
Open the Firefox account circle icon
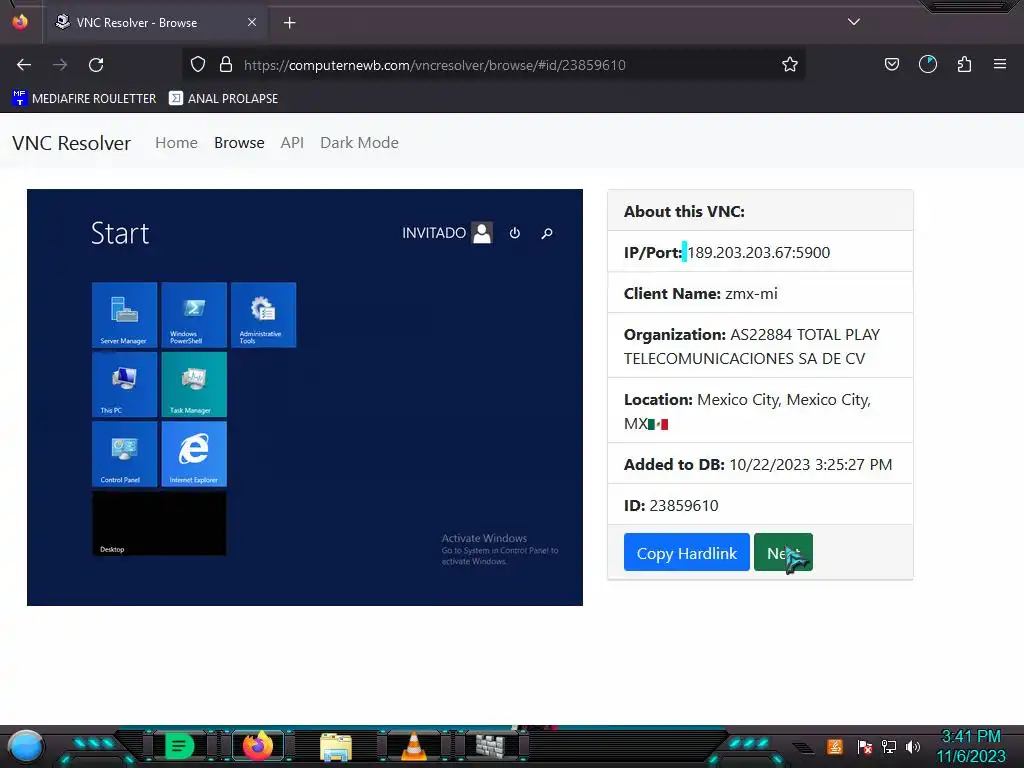[x=927, y=64]
